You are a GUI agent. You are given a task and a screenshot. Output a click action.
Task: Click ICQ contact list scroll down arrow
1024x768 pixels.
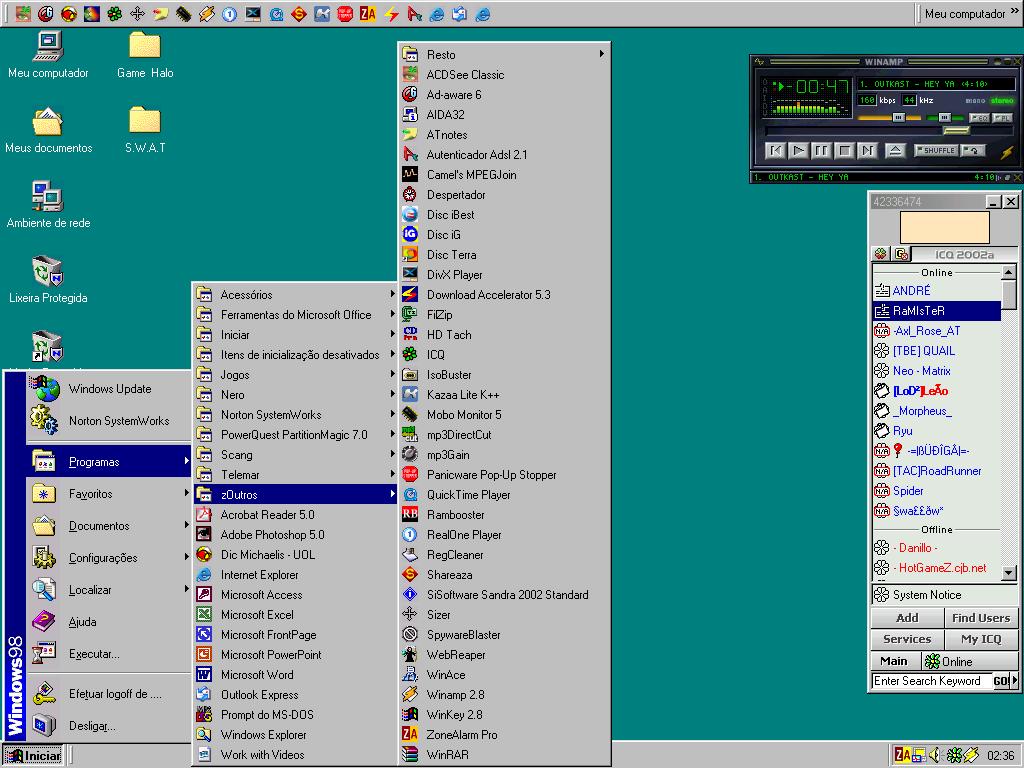(1008, 573)
